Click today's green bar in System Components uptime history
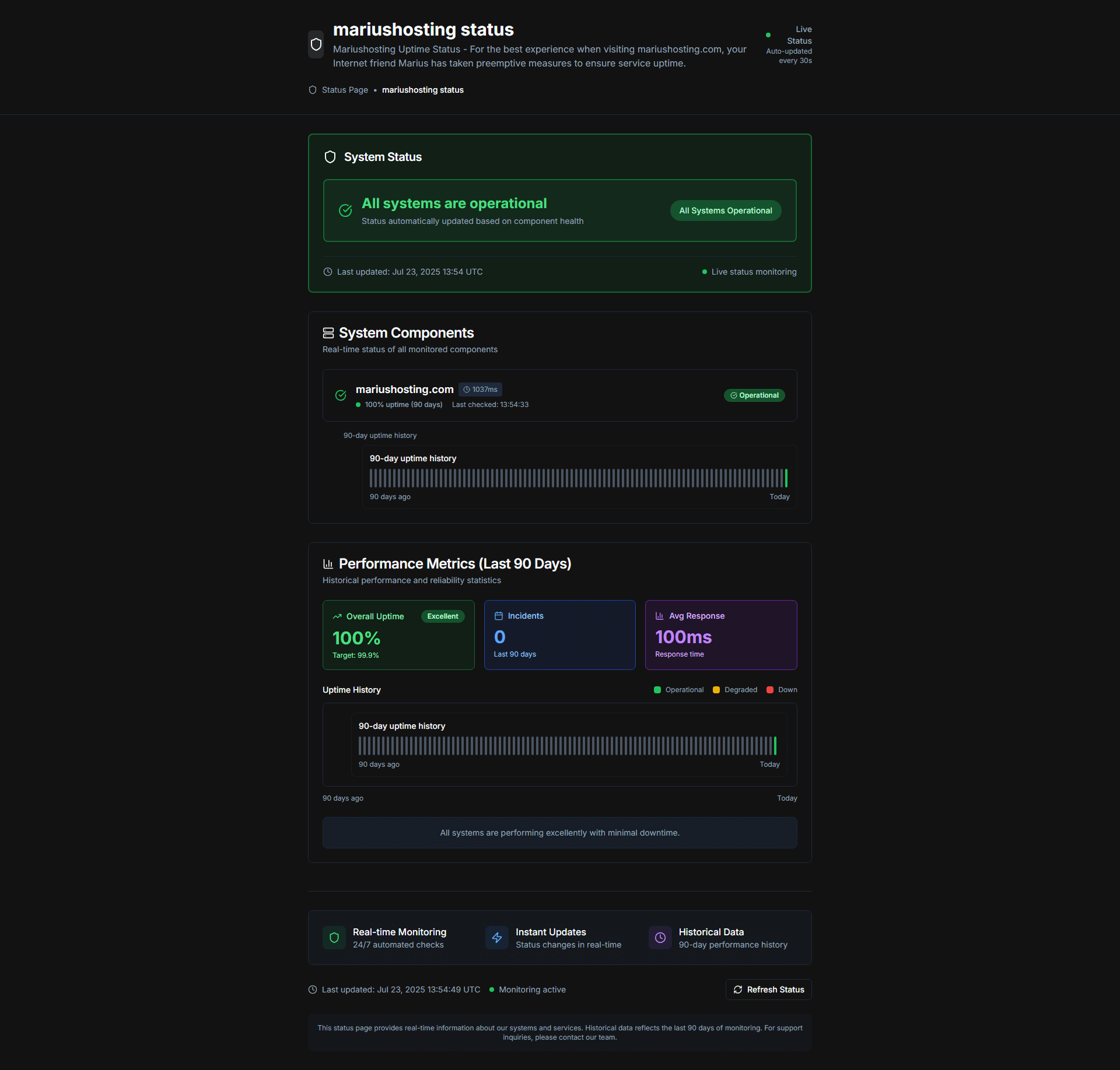 click(786, 478)
